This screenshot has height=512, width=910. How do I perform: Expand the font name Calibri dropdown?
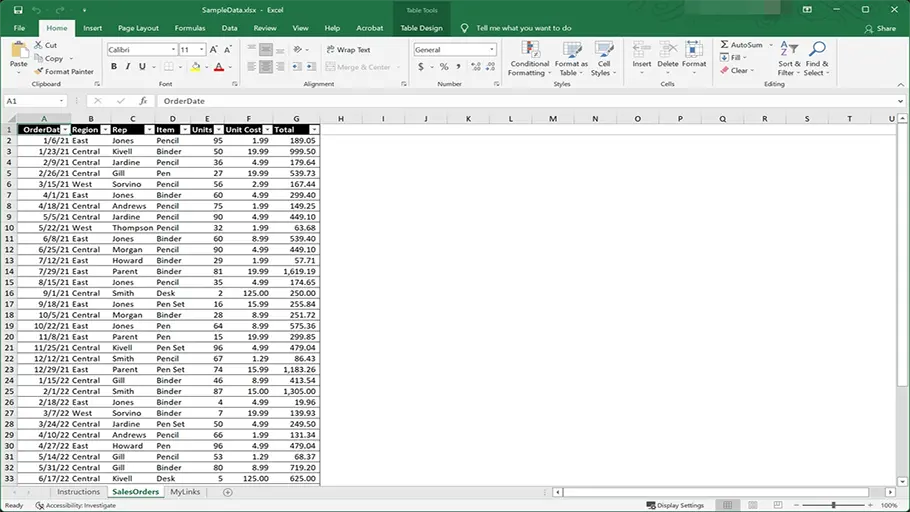(x=173, y=49)
